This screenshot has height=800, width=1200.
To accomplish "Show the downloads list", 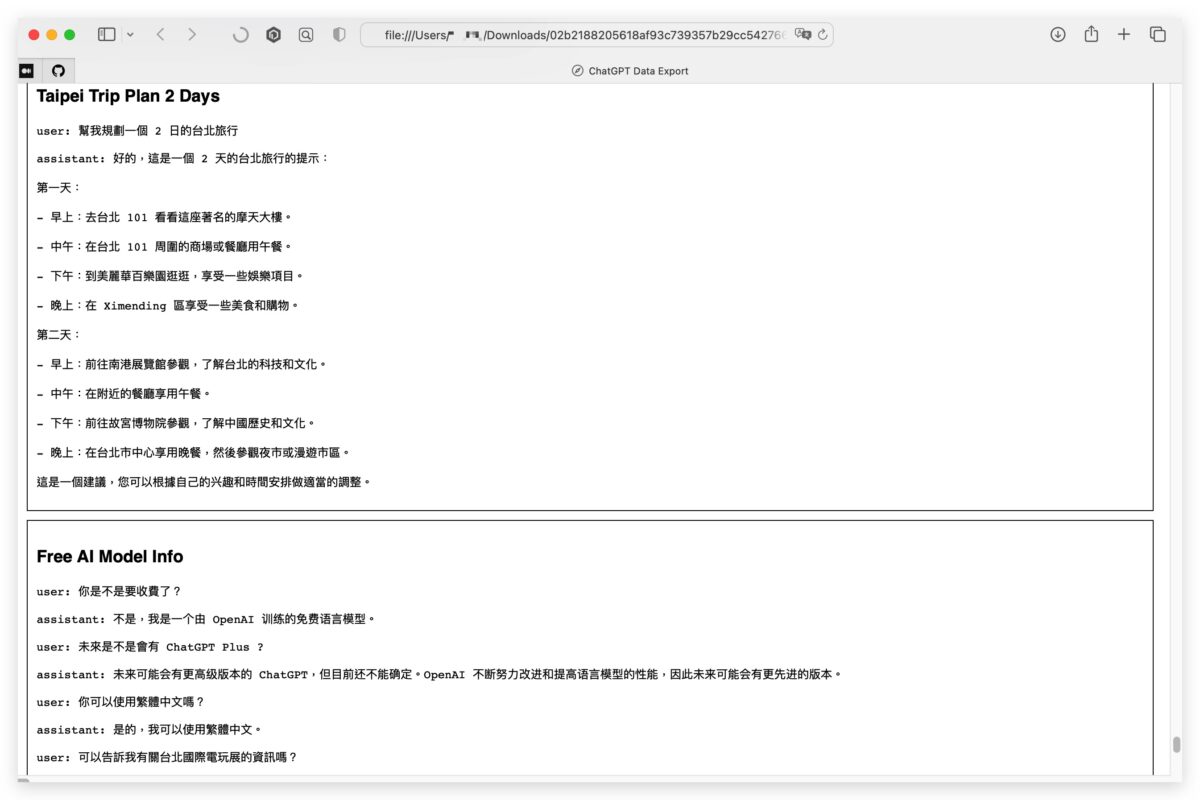I will click(1058, 34).
